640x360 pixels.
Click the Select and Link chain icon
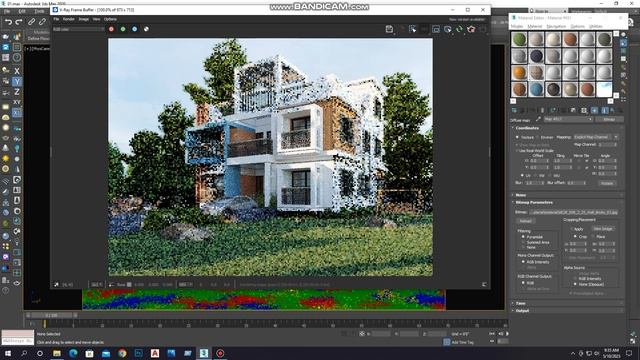(31, 22)
